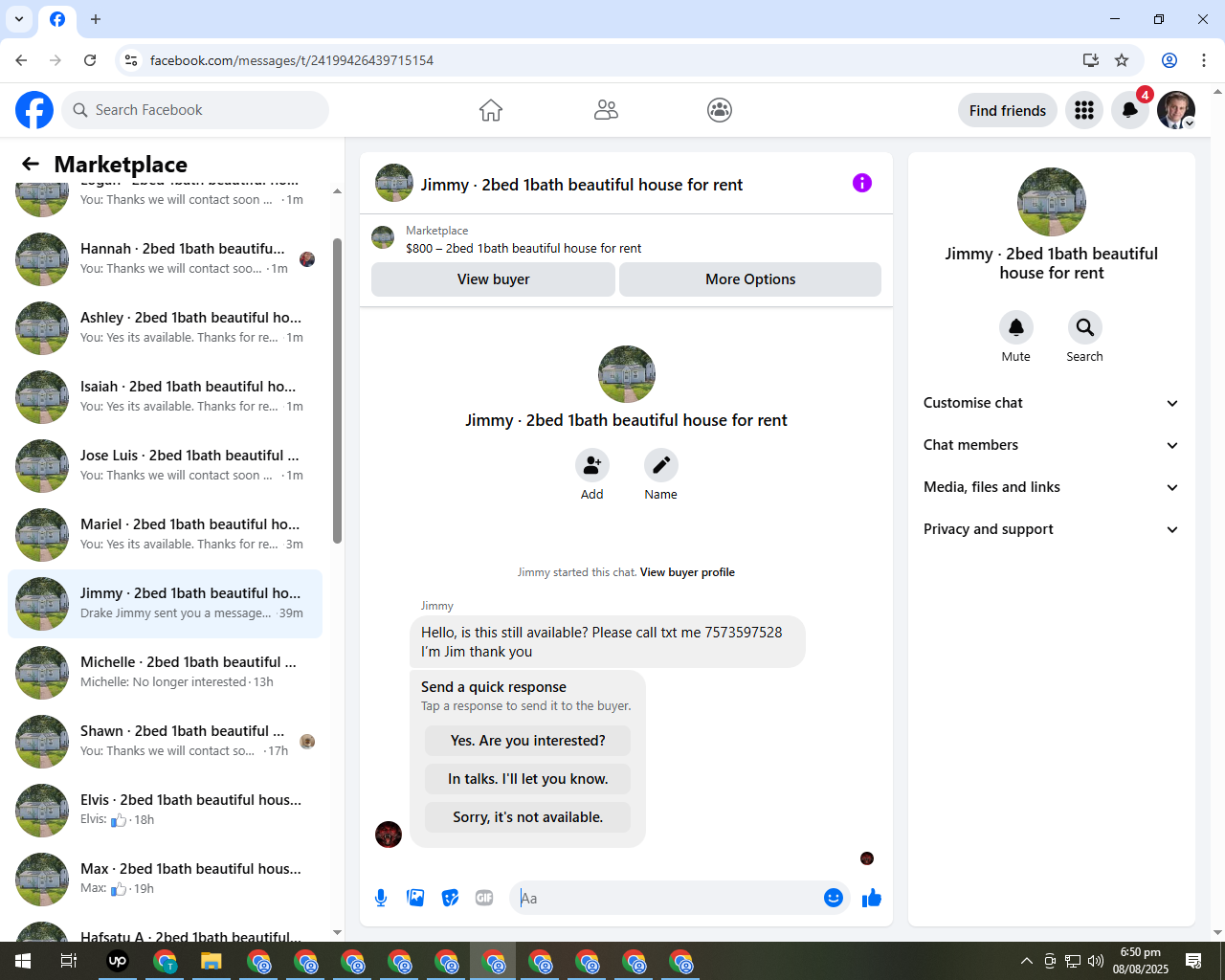Viewport: 1225px width, 980px height.
Task: Send quick reply In talks. I'll let you know.
Action: [x=527, y=779]
